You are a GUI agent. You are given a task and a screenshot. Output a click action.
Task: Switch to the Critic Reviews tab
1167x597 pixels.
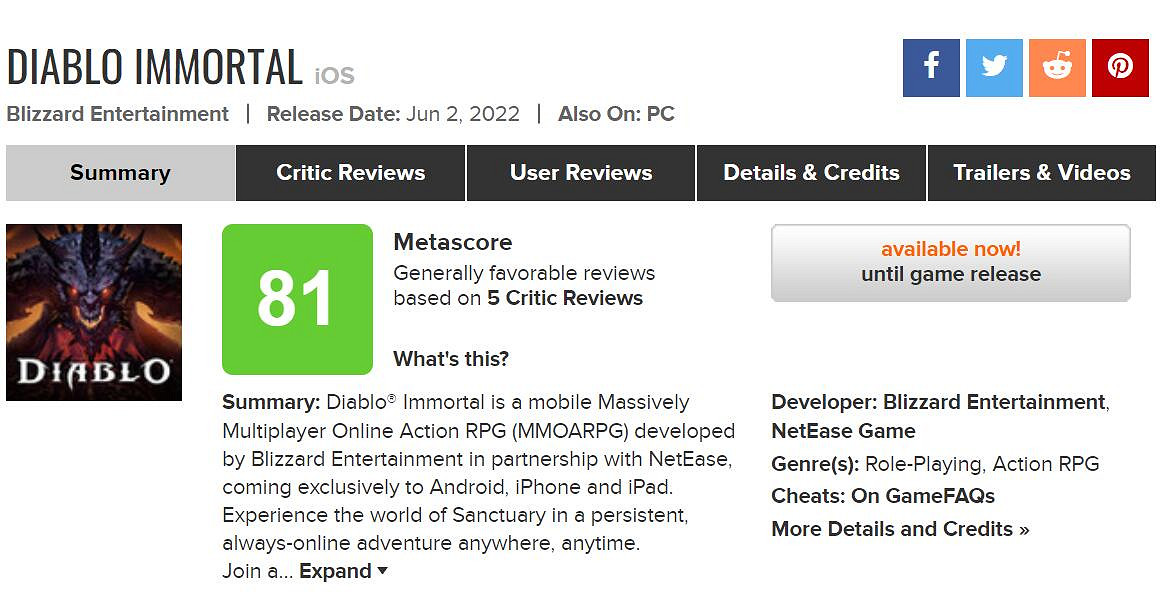351,173
